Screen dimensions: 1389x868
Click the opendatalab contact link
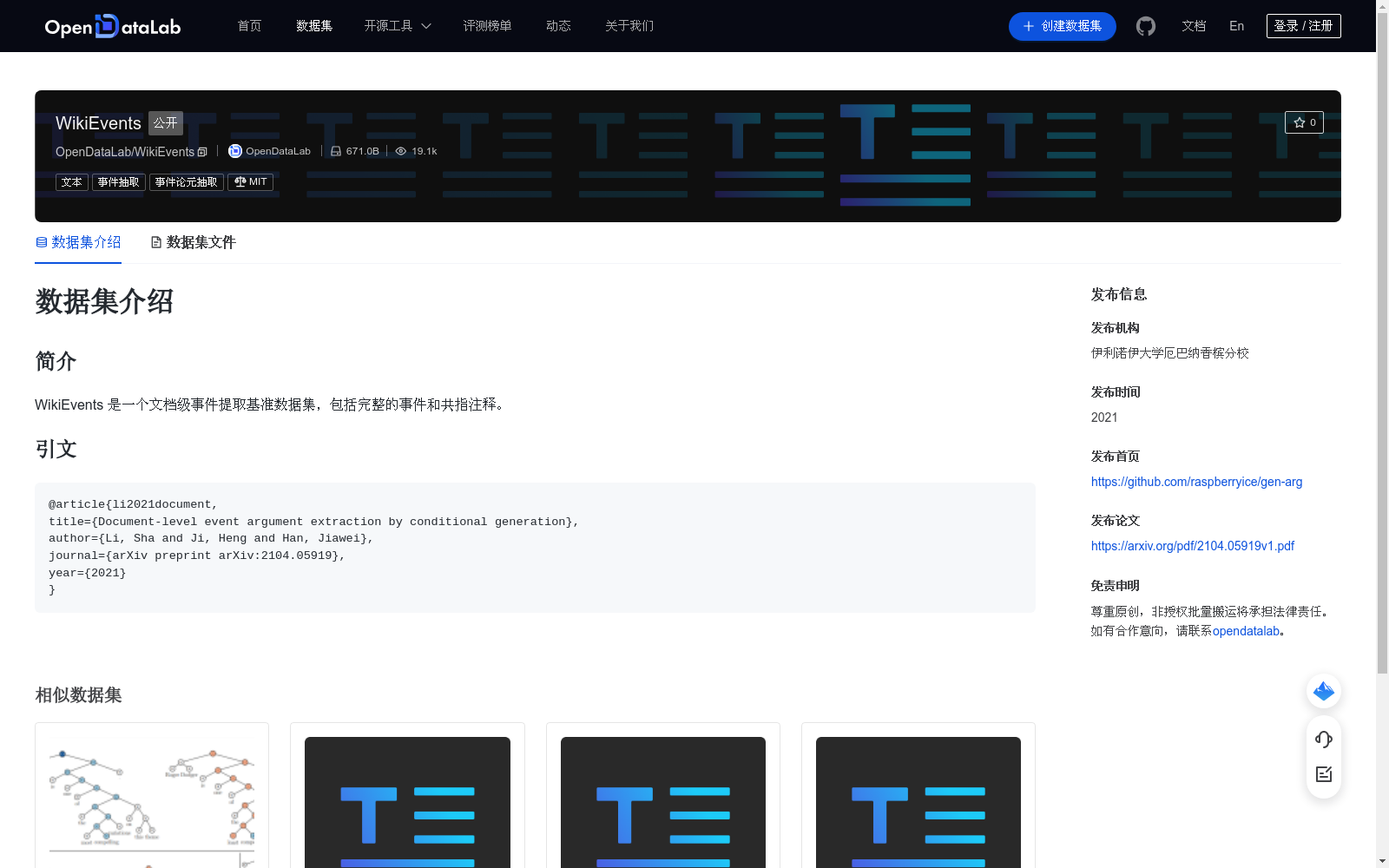click(x=1246, y=631)
